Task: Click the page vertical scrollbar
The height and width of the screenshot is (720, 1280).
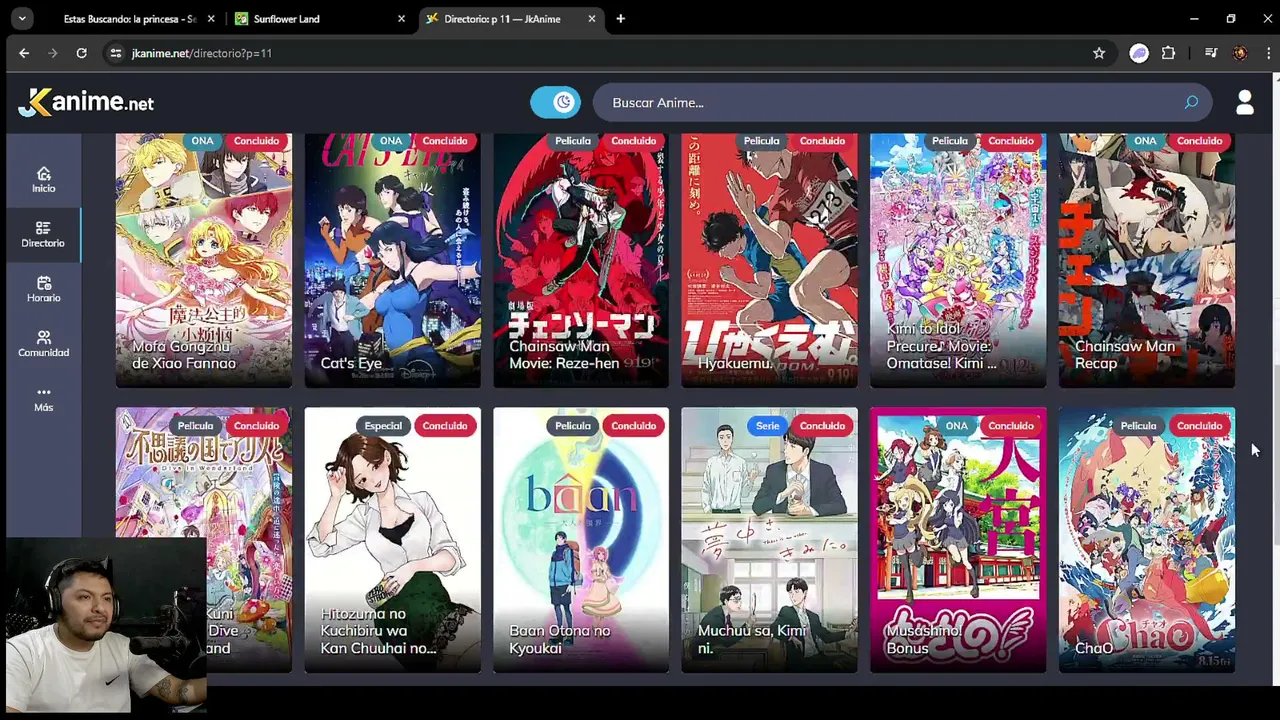Action: pyautogui.click(x=1275, y=455)
